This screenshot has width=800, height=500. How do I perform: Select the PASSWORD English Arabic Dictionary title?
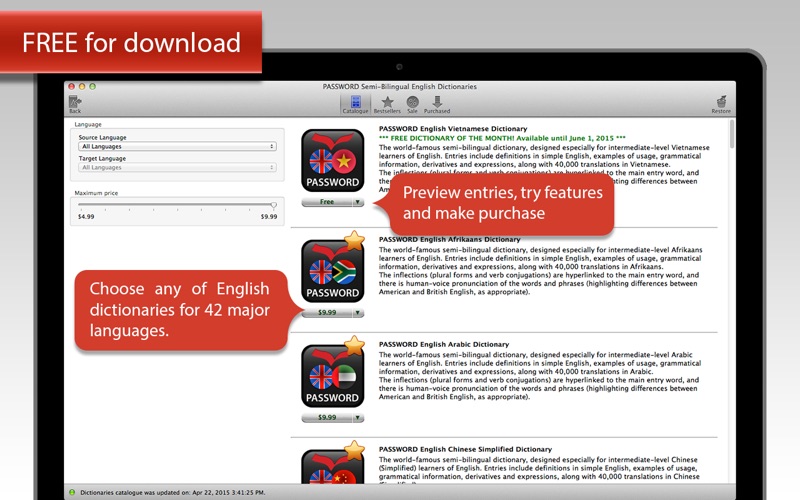click(444, 344)
